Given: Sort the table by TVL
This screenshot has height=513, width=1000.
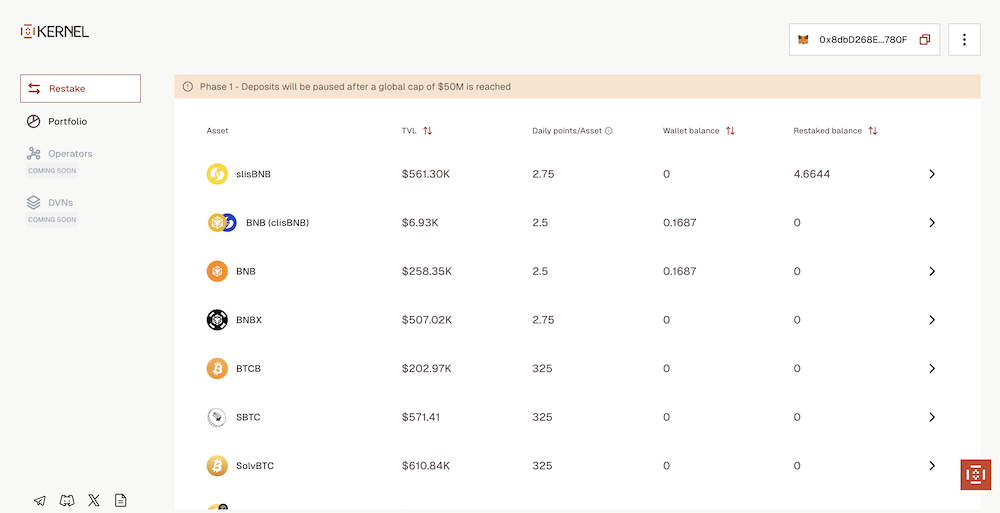Looking at the screenshot, I should click(428, 131).
